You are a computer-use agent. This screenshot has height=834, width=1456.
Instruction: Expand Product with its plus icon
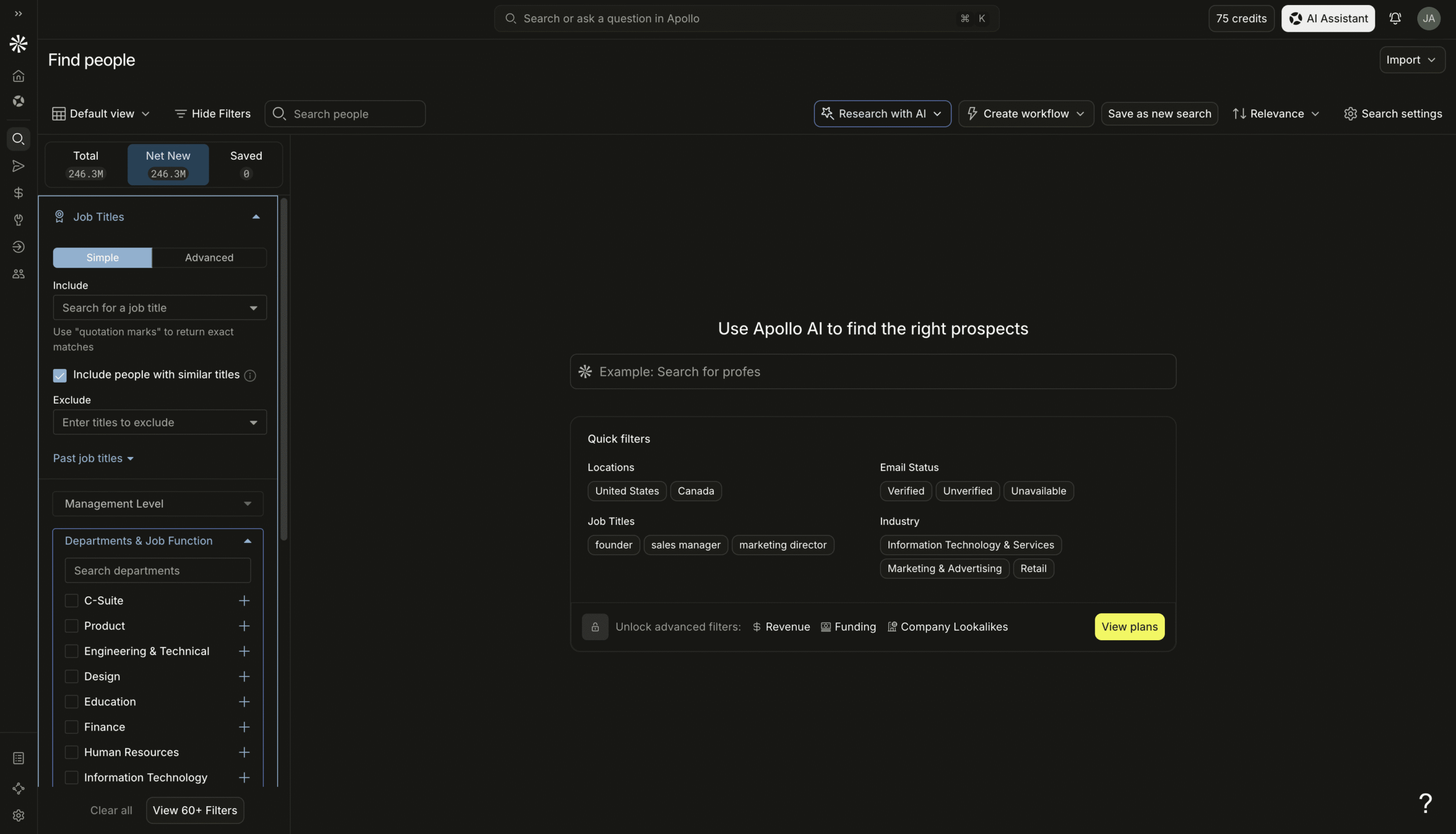pyautogui.click(x=244, y=626)
